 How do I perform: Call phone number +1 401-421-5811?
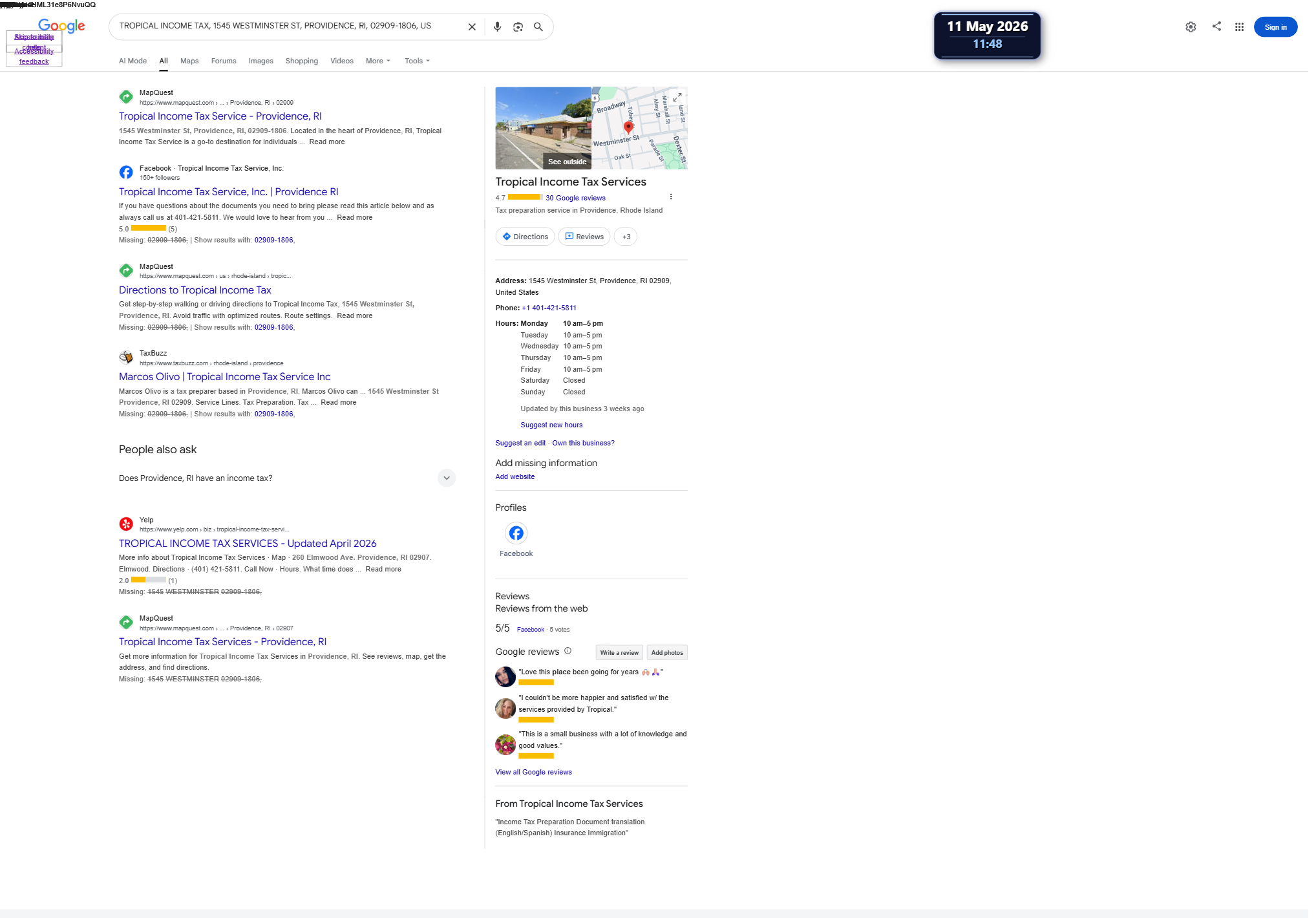point(549,308)
